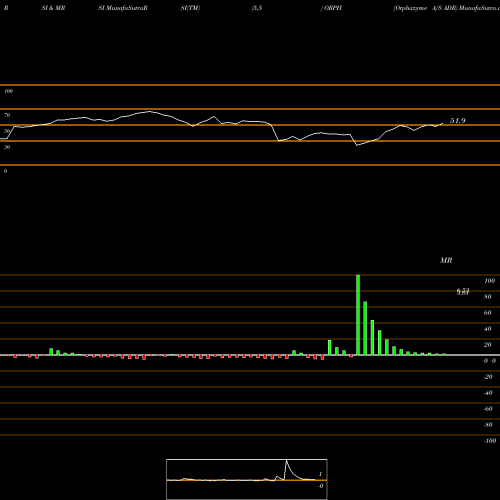Click the 30 label on RSI axis
This screenshot has width=500, height=500.
coord(7,147)
